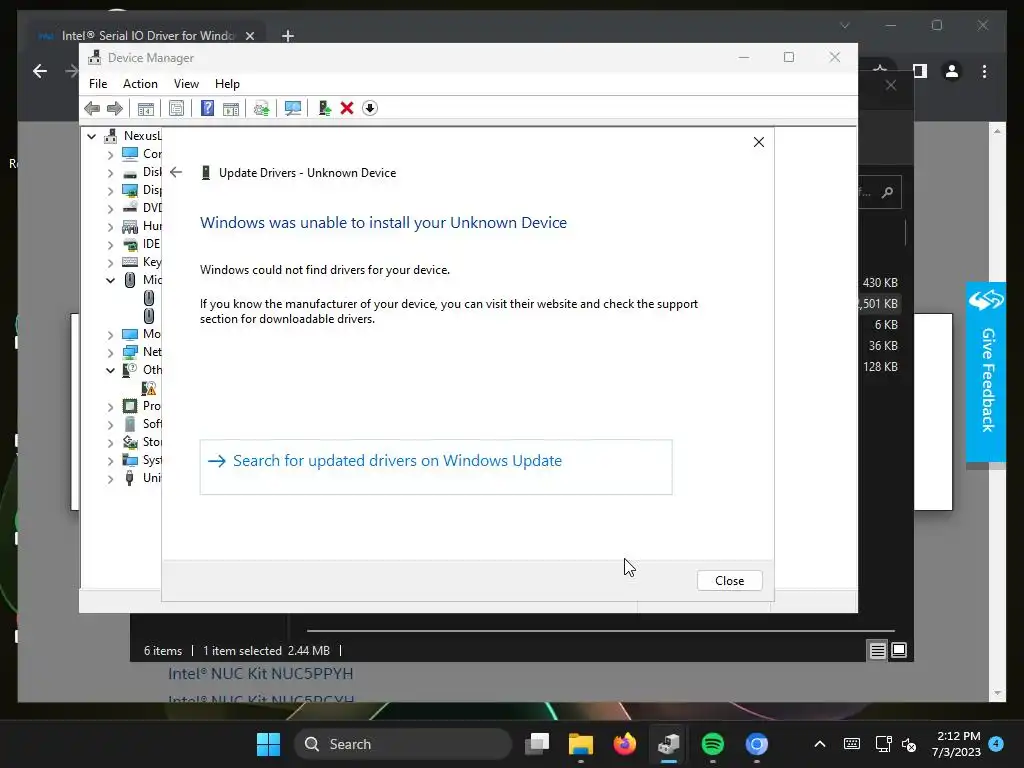
Task: Open the Properties toolbar icon
Action: pyautogui.click(x=176, y=108)
